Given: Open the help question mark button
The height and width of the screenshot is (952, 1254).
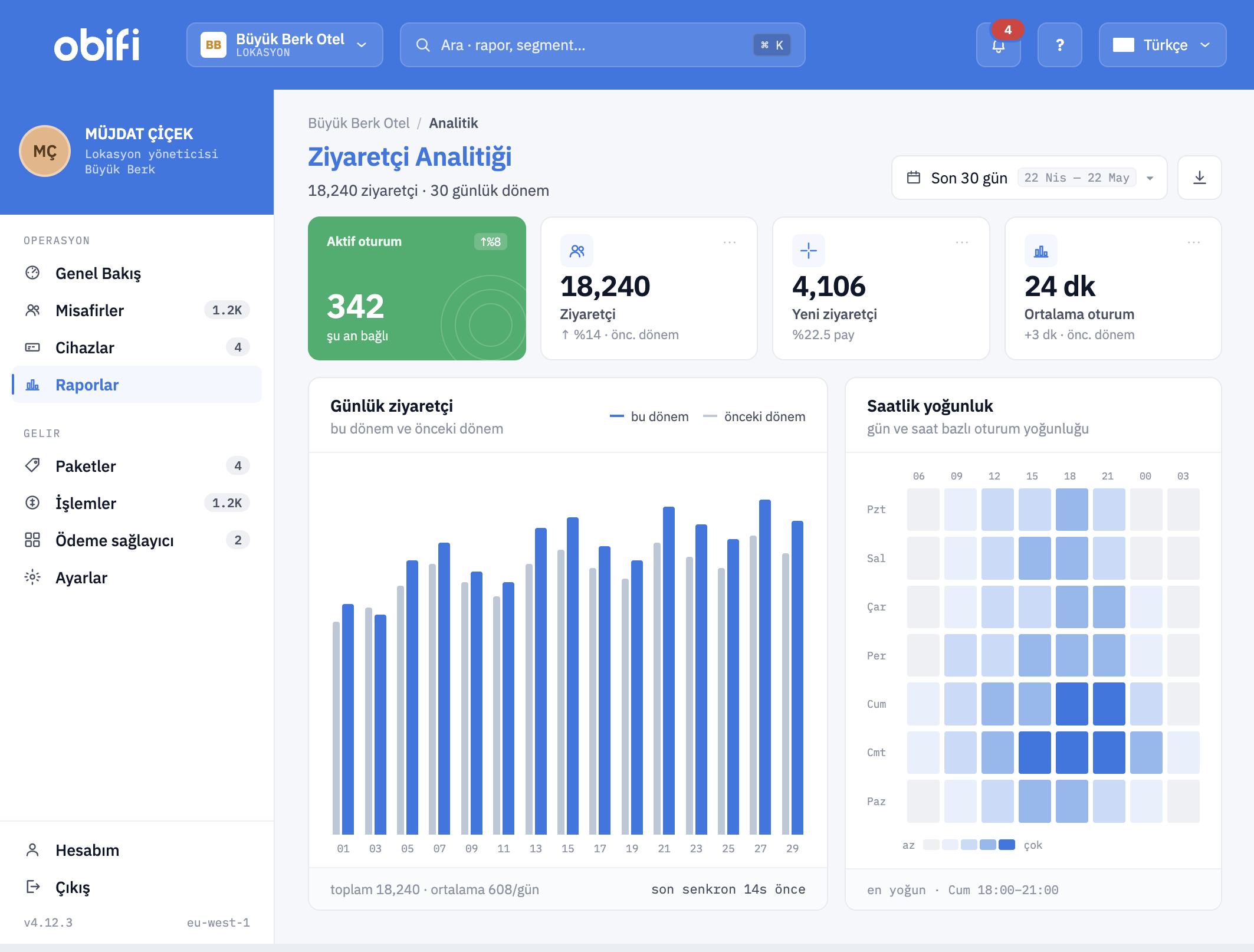Looking at the screenshot, I should click(1059, 45).
